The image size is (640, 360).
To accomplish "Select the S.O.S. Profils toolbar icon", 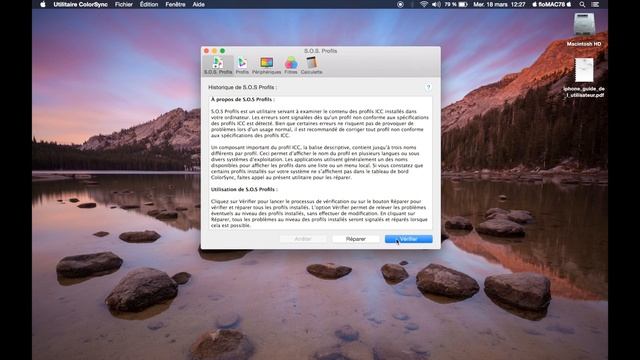I will click(218, 65).
